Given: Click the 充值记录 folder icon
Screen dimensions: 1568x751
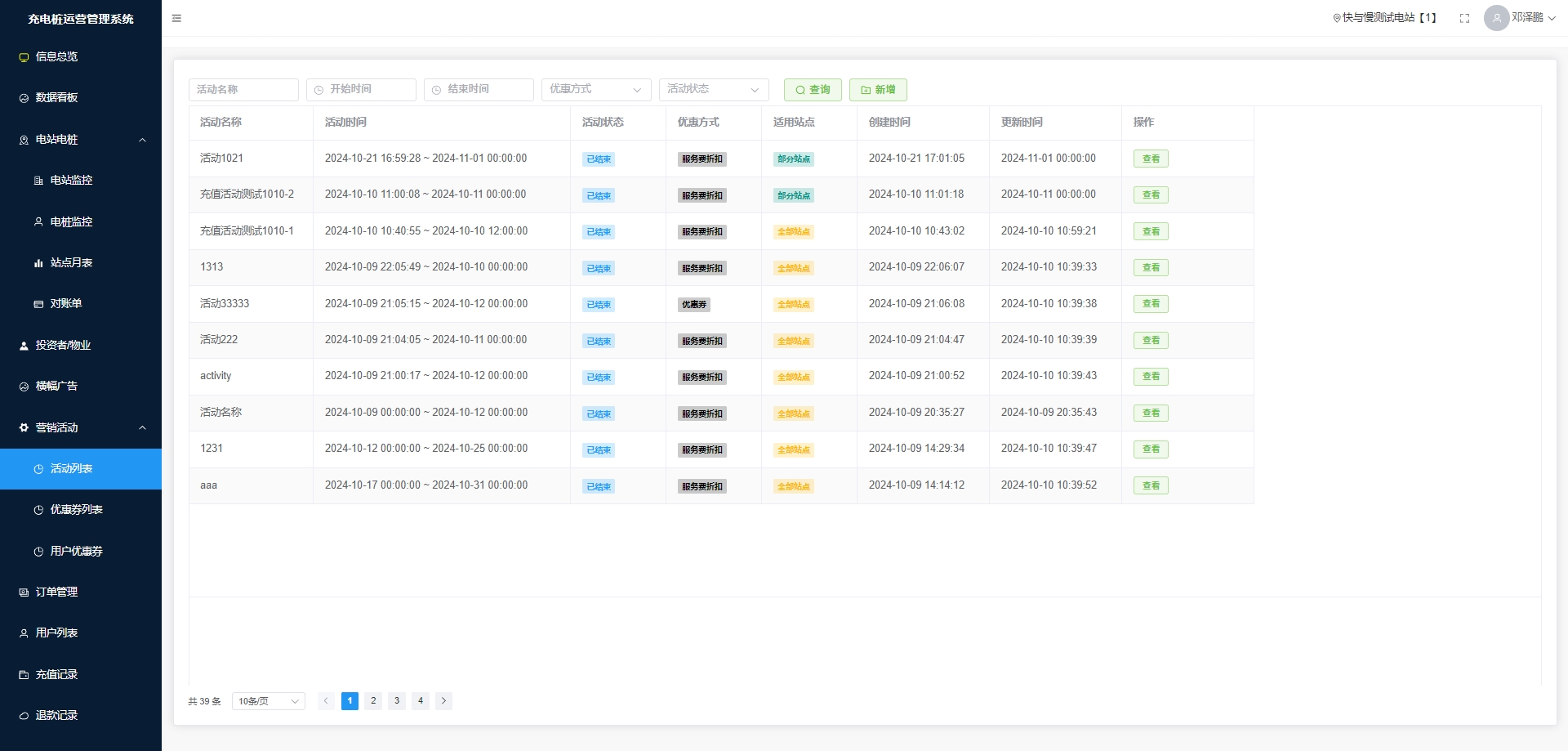Looking at the screenshot, I should (24, 675).
